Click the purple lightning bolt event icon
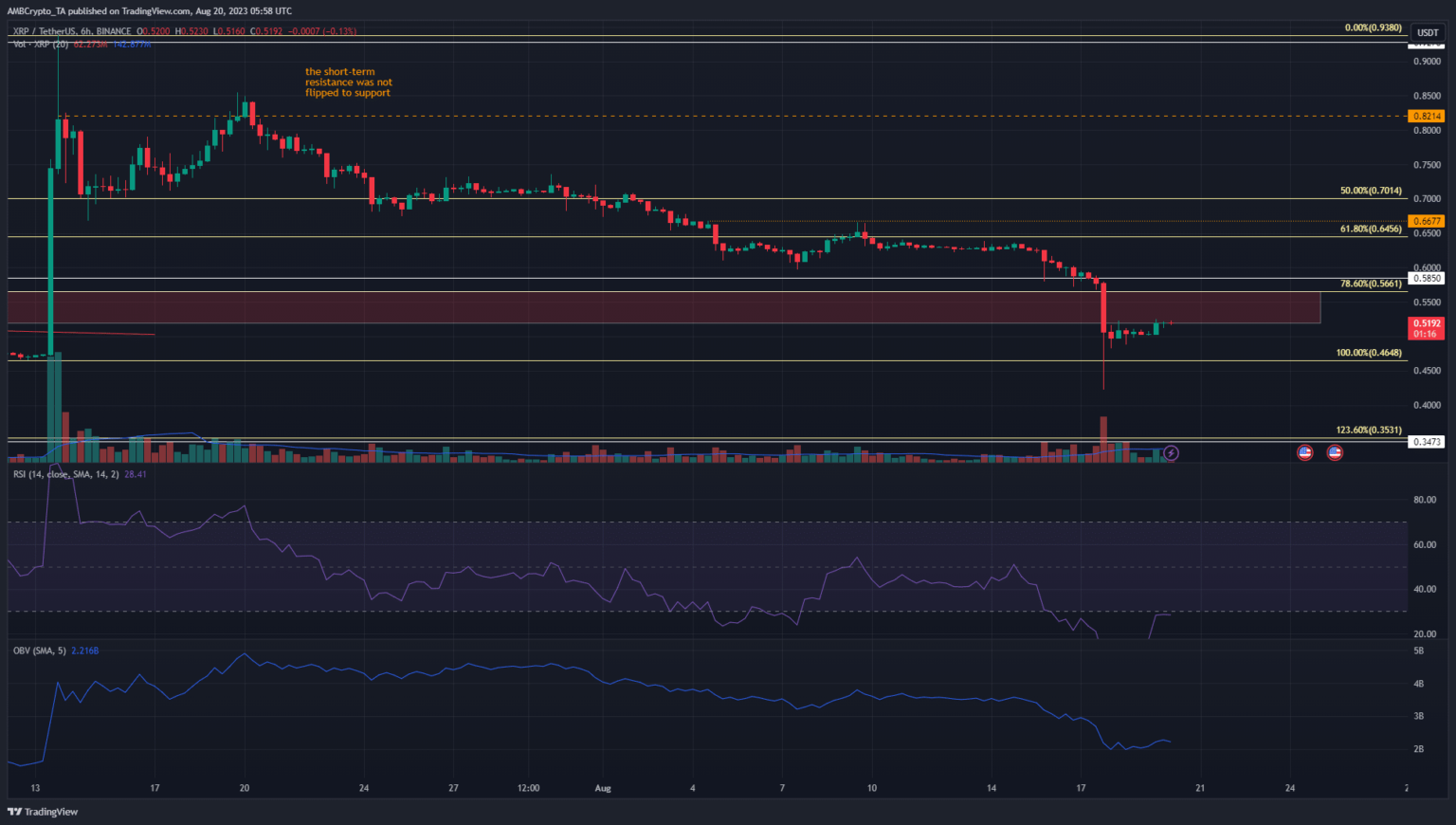This screenshot has width=1456, height=825. pyautogui.click(x=1171, y=453)
